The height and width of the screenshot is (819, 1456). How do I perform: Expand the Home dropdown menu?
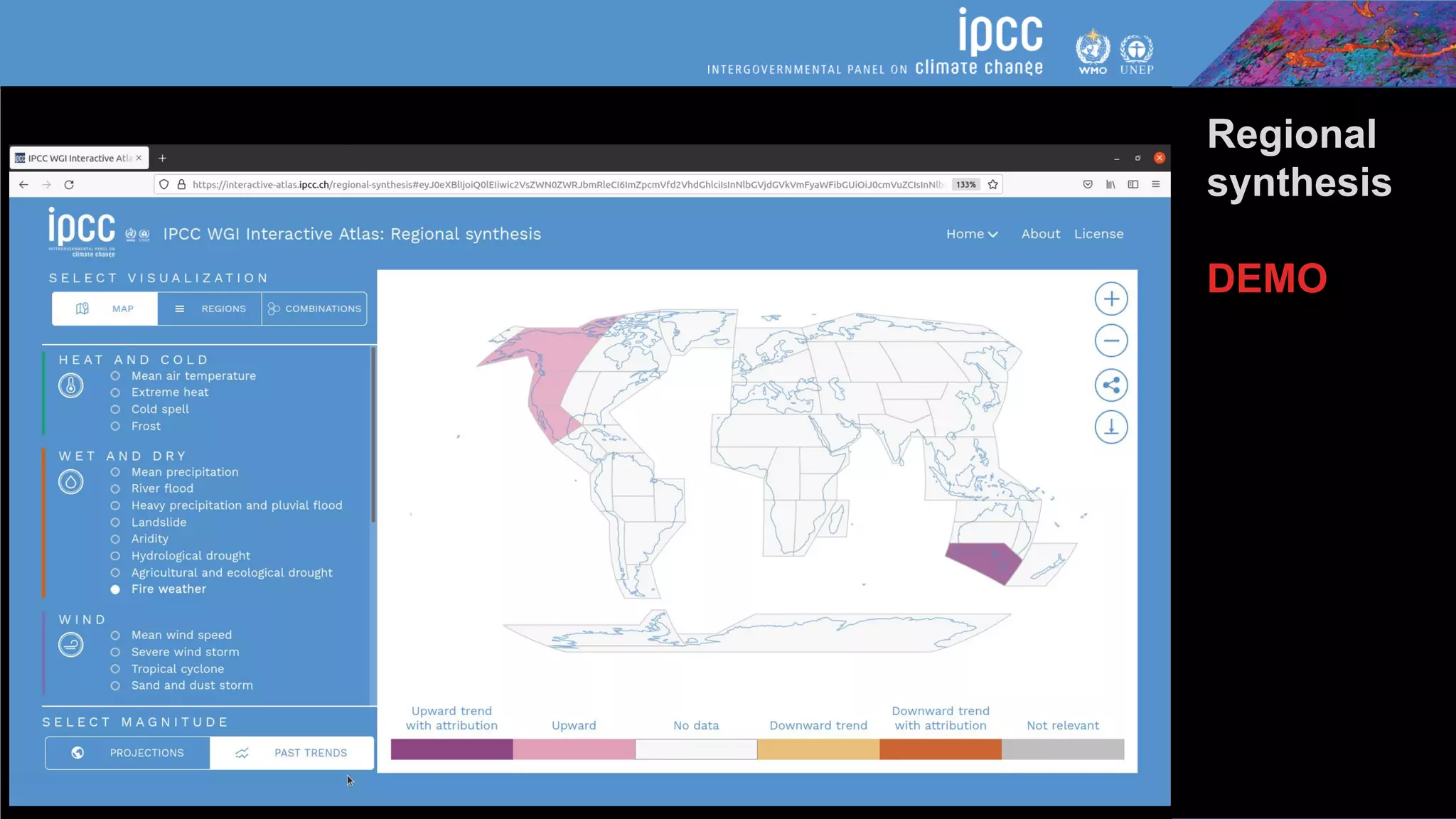pyautogui.click(x=971, y=234)
